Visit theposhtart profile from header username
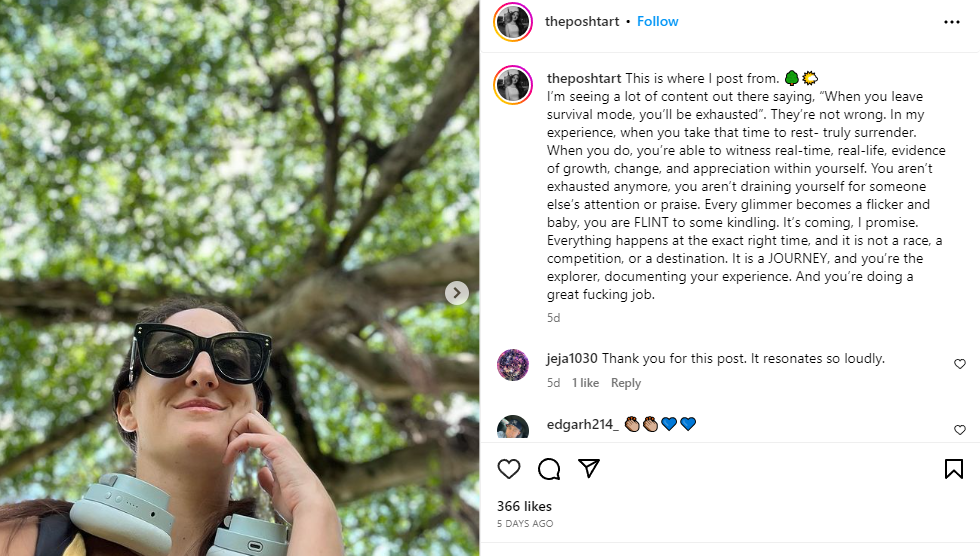980x556 pixels. (x=581, y=22)
